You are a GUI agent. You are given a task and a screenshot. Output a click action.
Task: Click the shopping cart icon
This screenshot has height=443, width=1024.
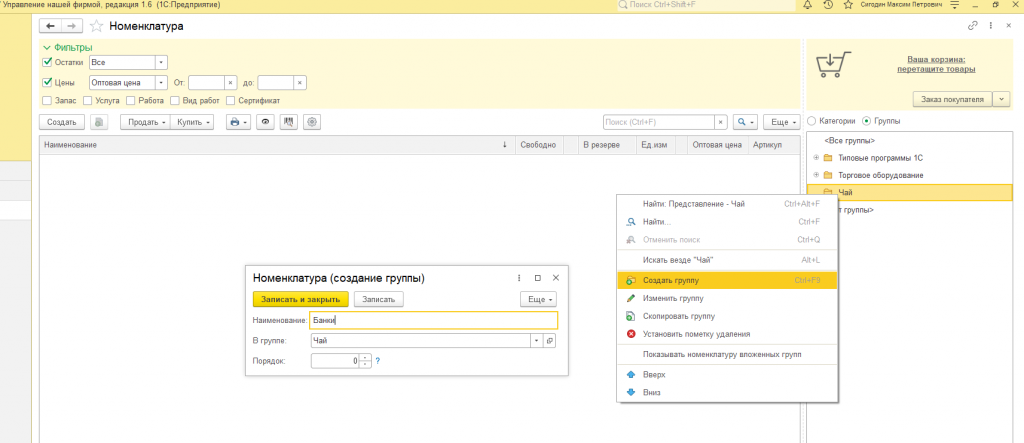point(834,64)
